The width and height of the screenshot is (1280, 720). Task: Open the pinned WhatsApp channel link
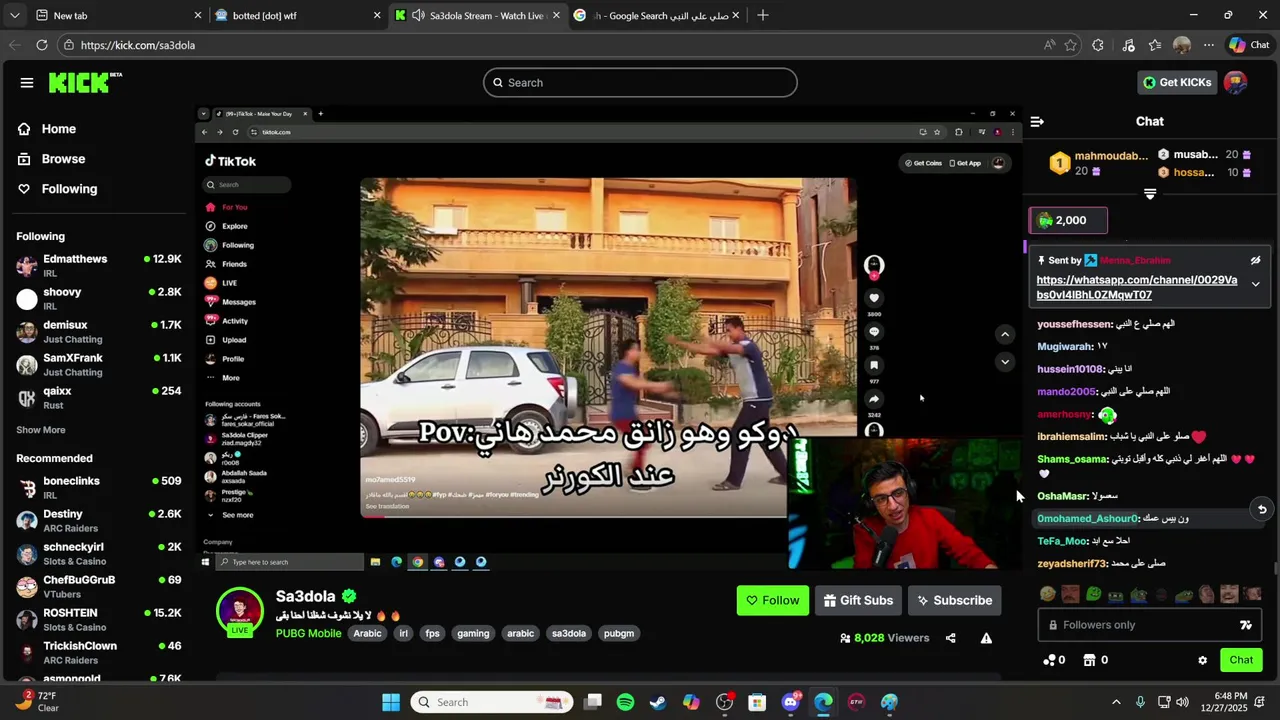[x=1136, y=288]
